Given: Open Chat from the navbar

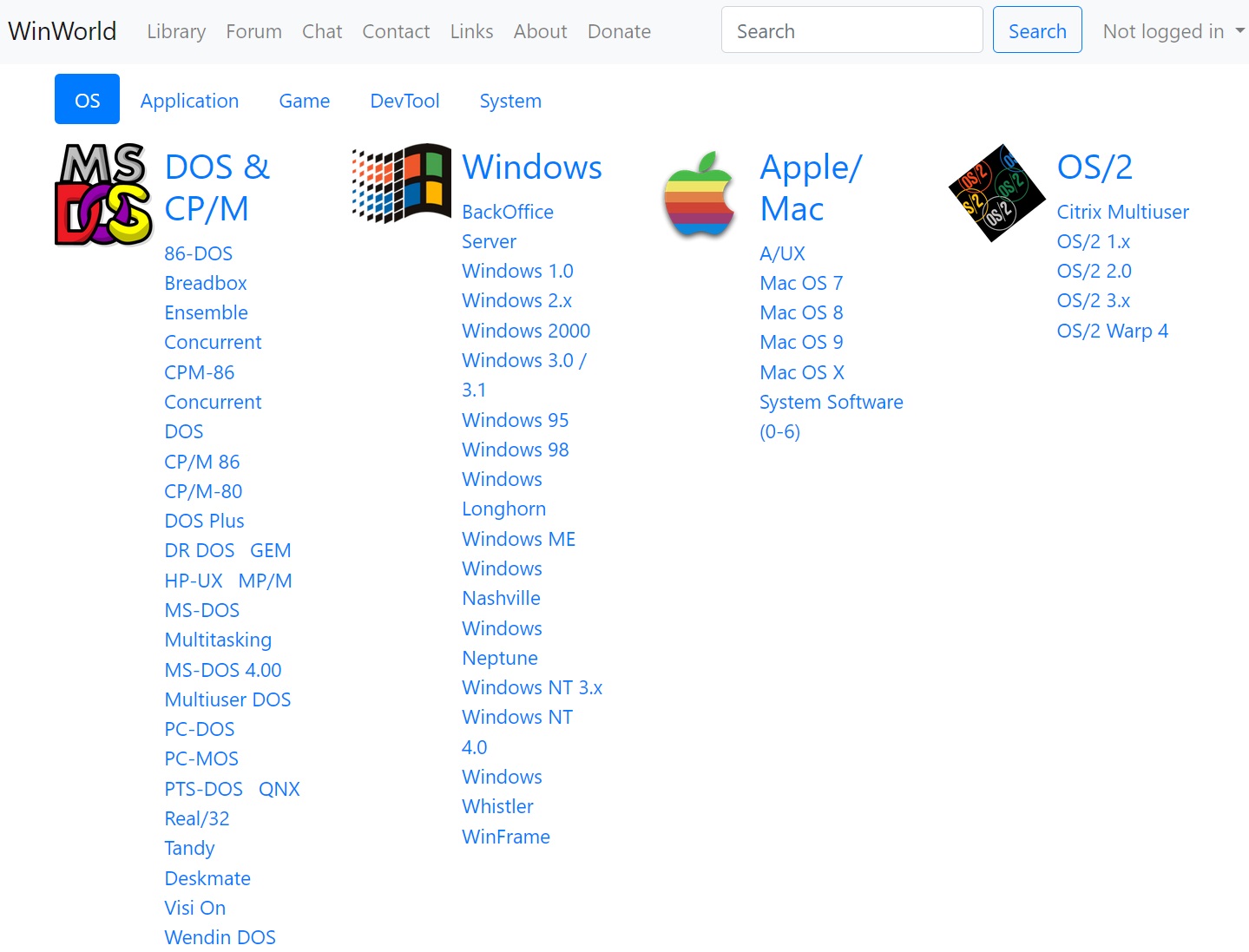Looking at the screenshot, I should point(322,31).
